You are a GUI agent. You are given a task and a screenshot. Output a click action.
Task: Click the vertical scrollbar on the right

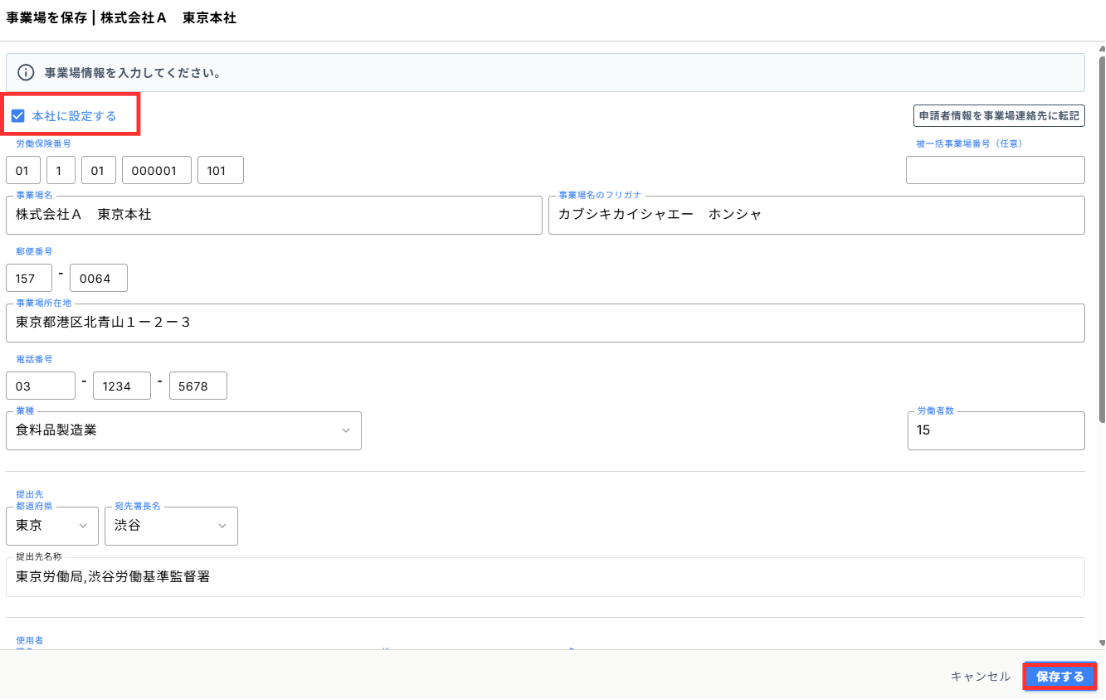1101,250
